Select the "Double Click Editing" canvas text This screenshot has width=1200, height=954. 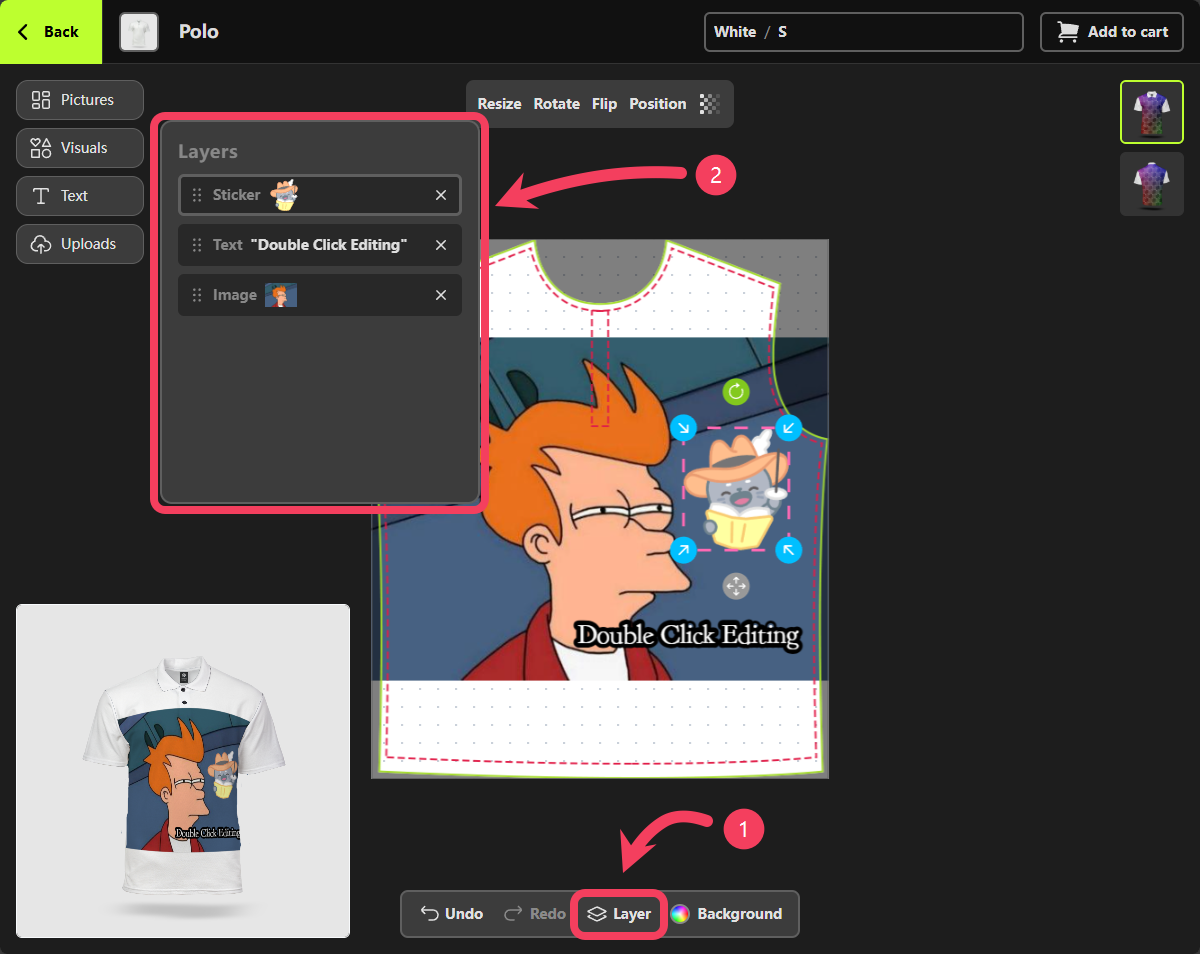[x=688, y=636]
